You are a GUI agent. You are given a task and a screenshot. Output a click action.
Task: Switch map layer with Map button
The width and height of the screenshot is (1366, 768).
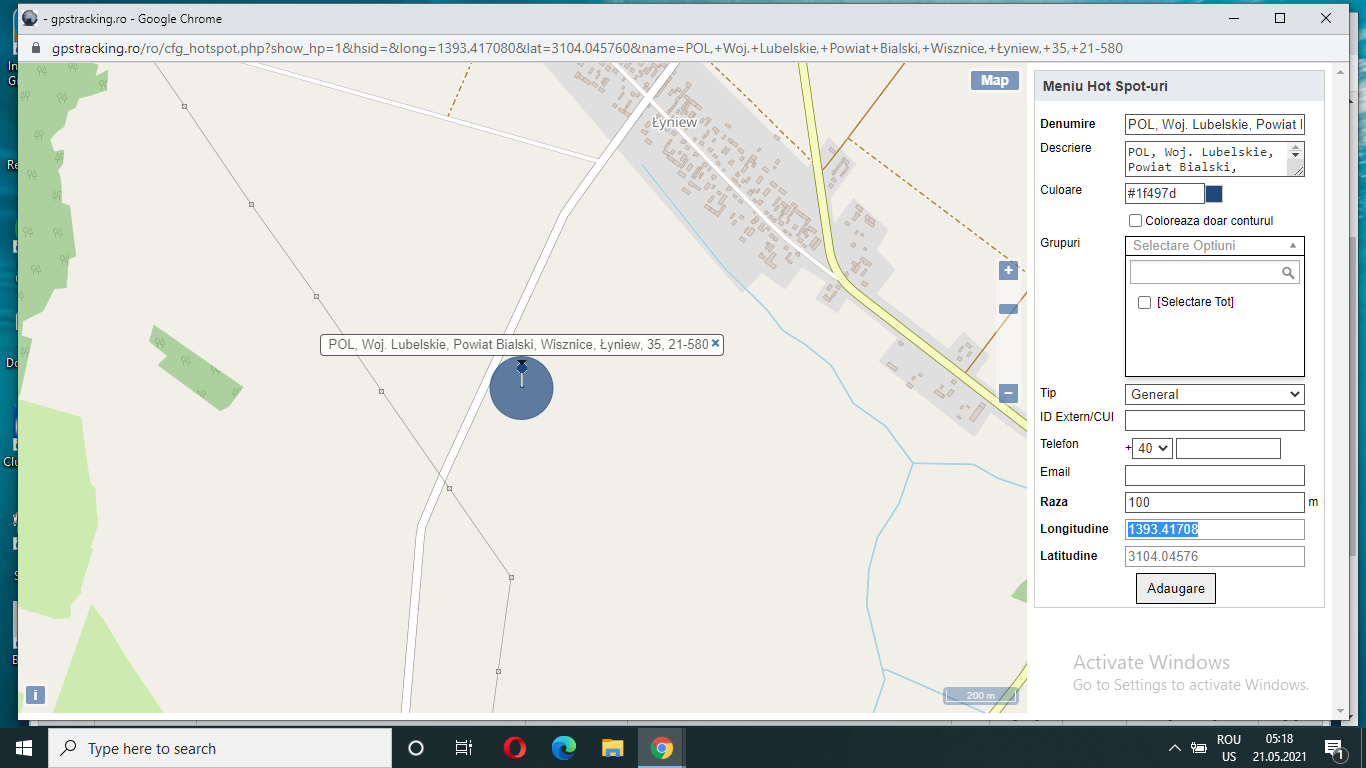[x=994, y=81]
